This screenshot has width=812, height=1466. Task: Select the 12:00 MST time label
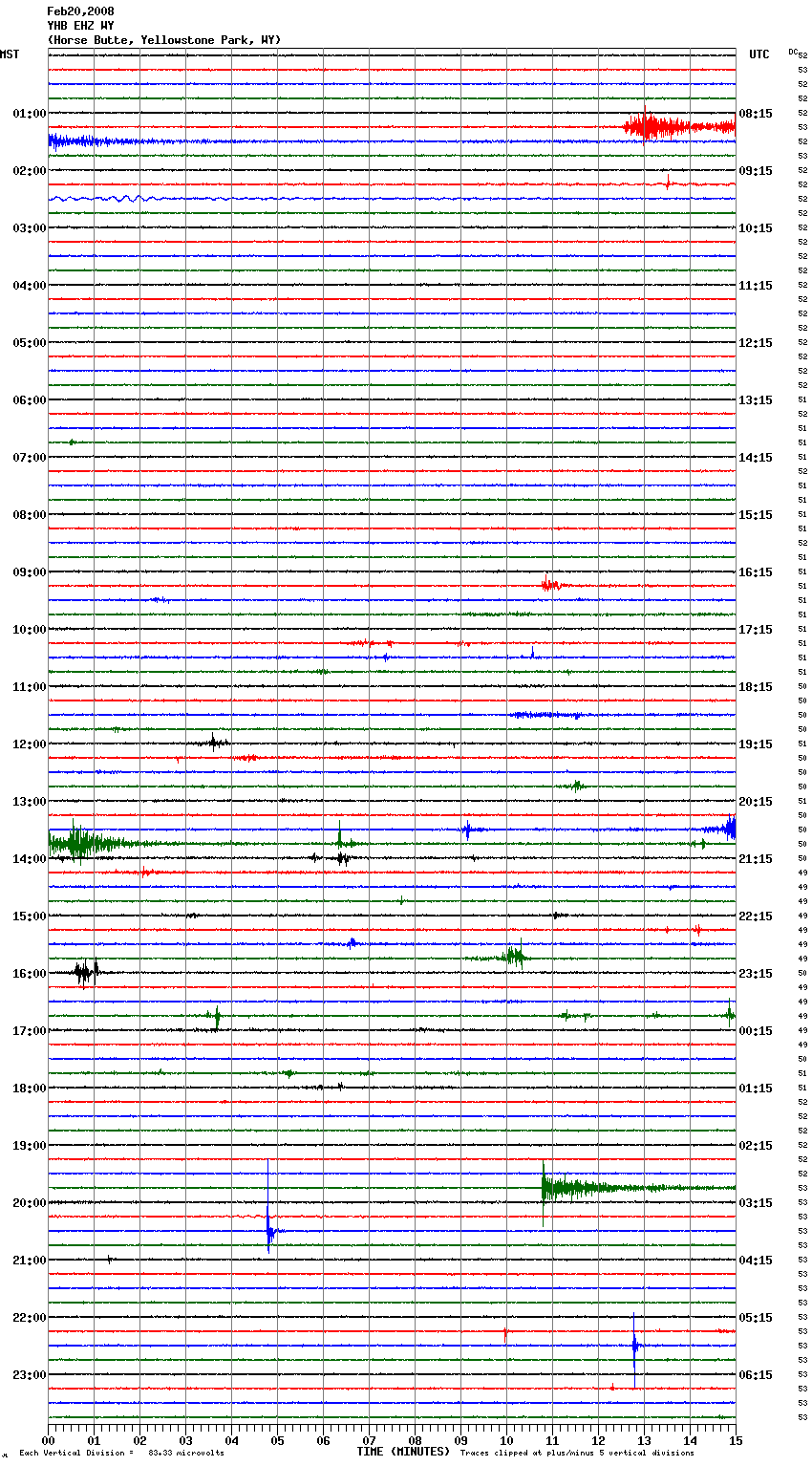[30, 744]
